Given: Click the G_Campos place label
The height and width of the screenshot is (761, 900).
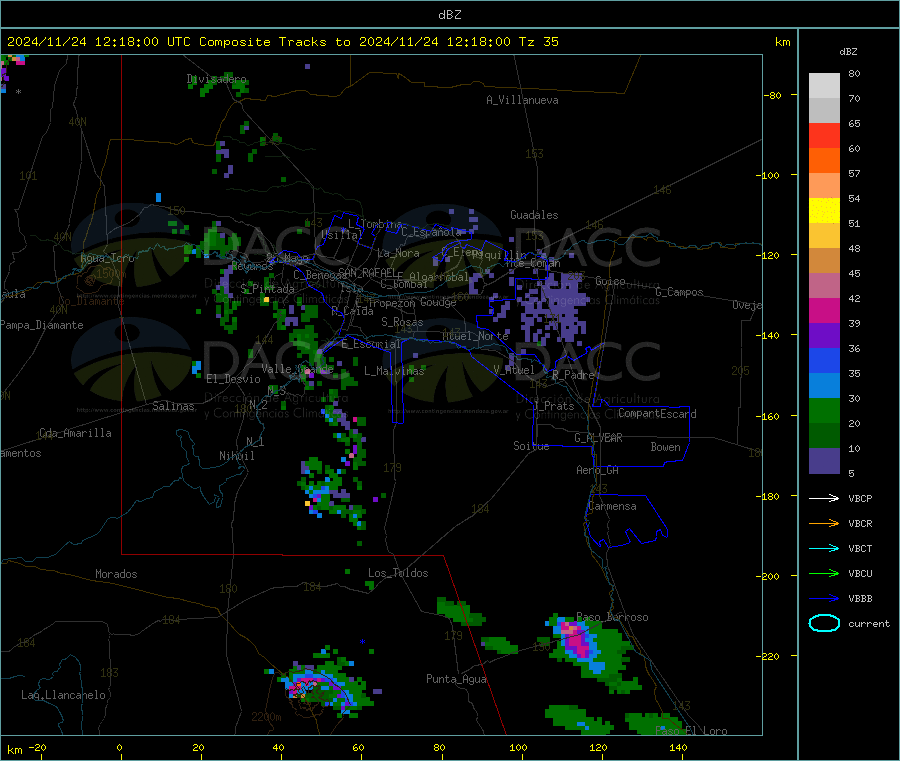Looking at the screenshot, I should 679,292.
